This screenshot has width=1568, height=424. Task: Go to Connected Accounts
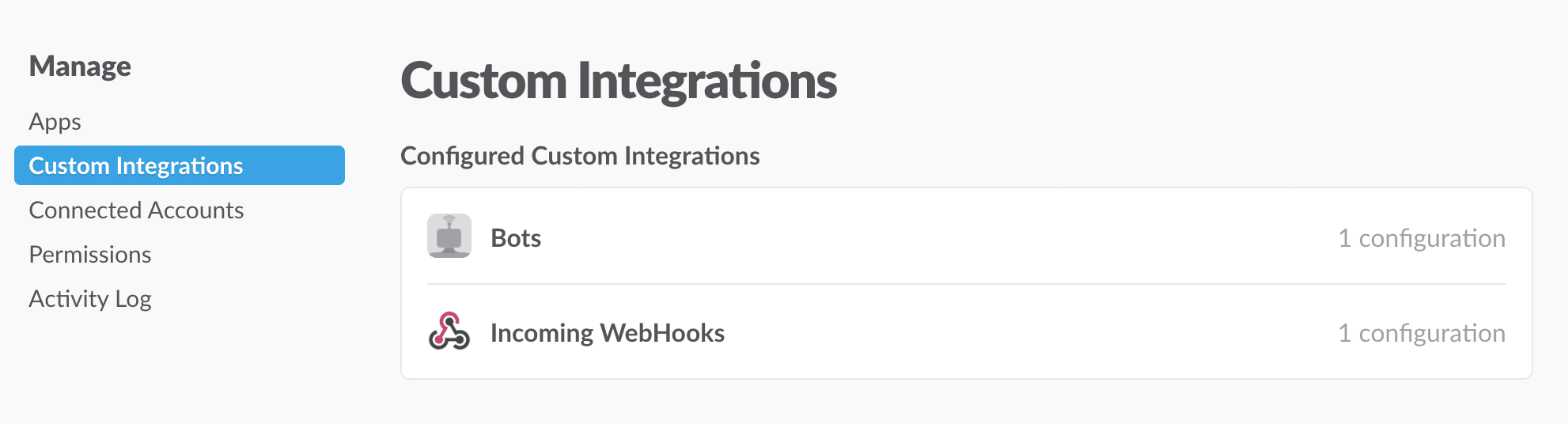pos(136,210)
